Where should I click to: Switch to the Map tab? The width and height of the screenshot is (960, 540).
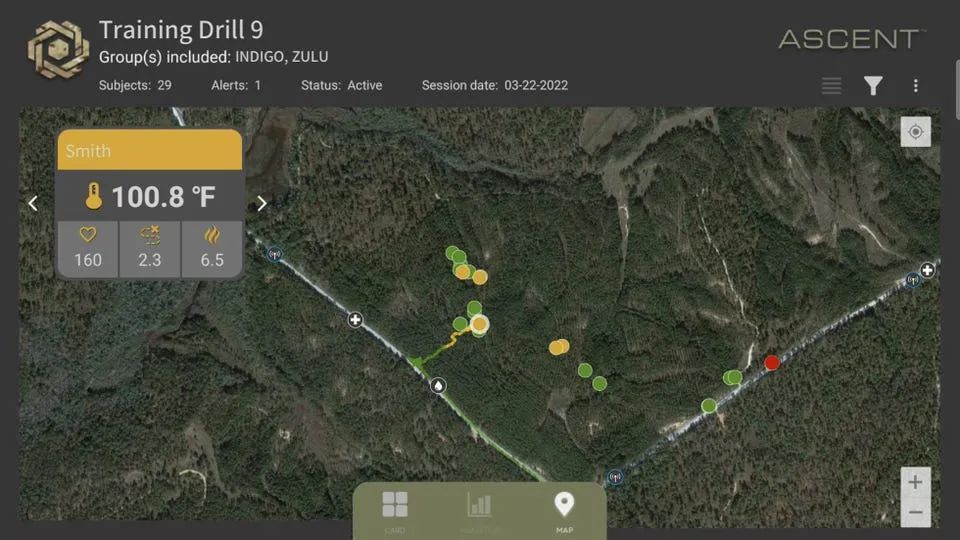point(564,512)
